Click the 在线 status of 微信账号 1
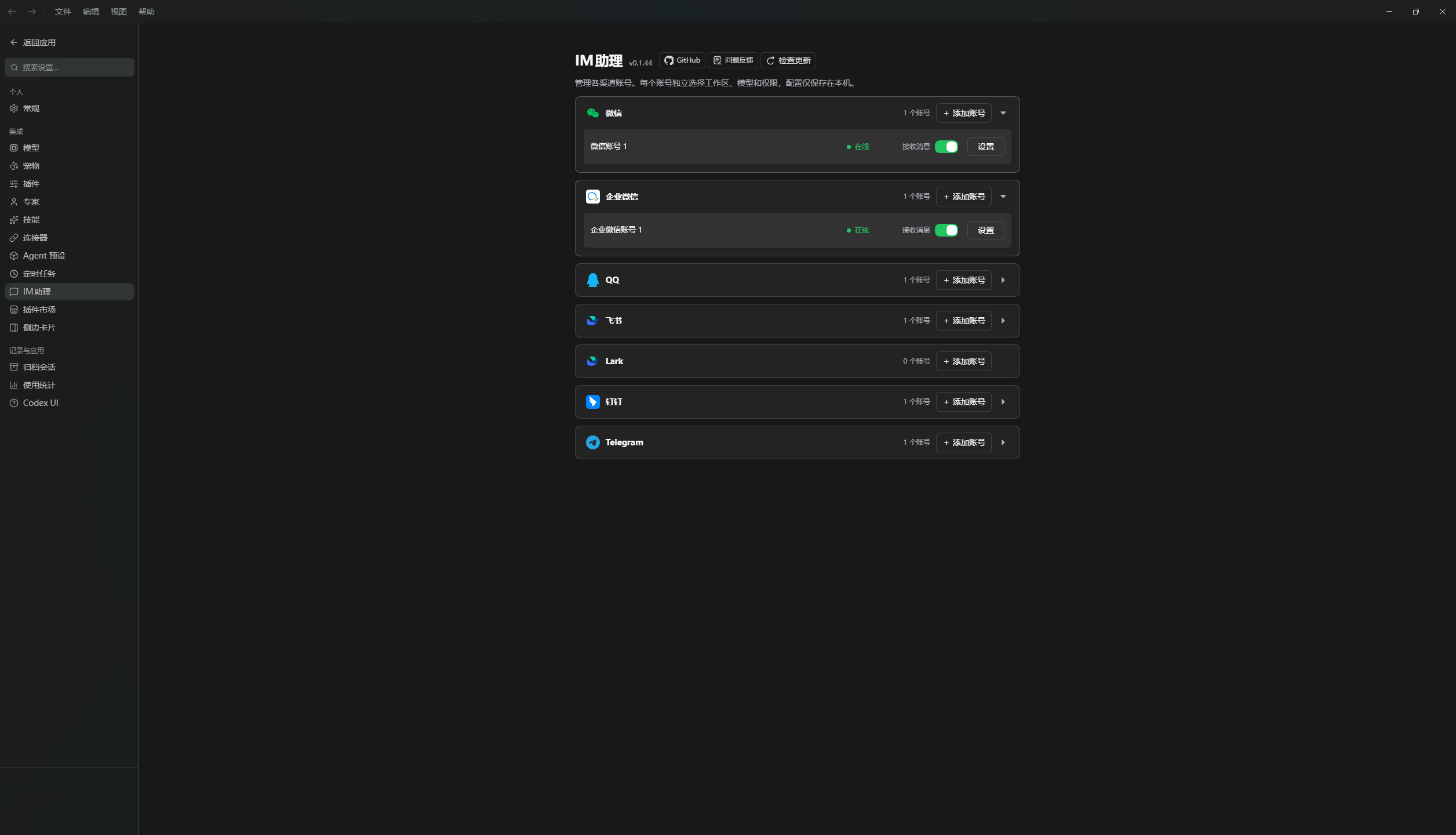 click(x=858, y=147)
